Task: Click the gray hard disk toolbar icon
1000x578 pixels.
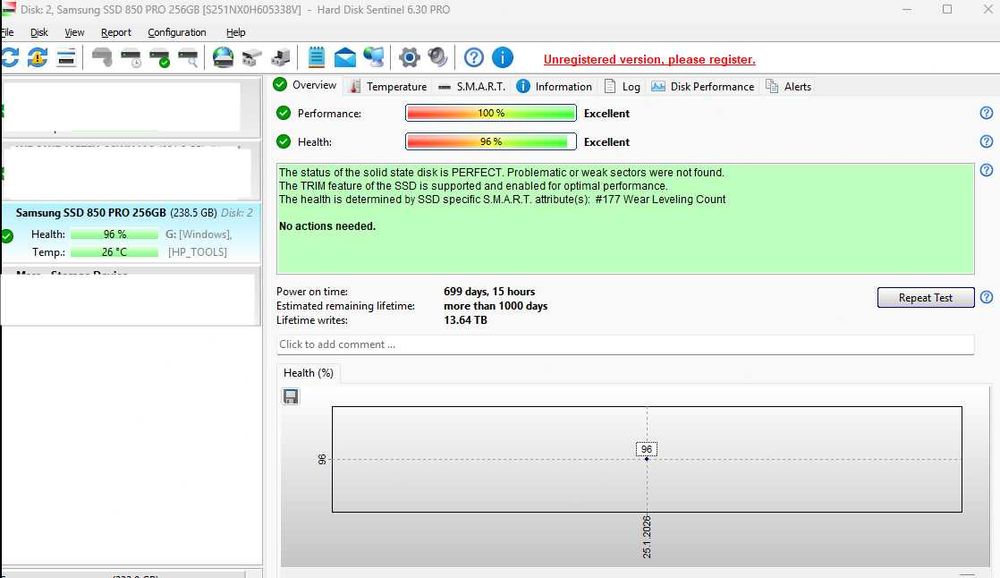Action: coord(102,57)
